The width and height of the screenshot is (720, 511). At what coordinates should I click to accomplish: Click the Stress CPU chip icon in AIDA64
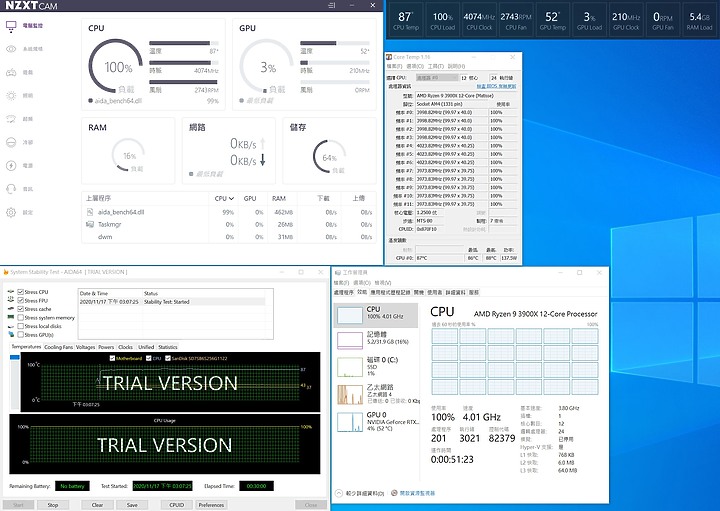click(11, 292)
